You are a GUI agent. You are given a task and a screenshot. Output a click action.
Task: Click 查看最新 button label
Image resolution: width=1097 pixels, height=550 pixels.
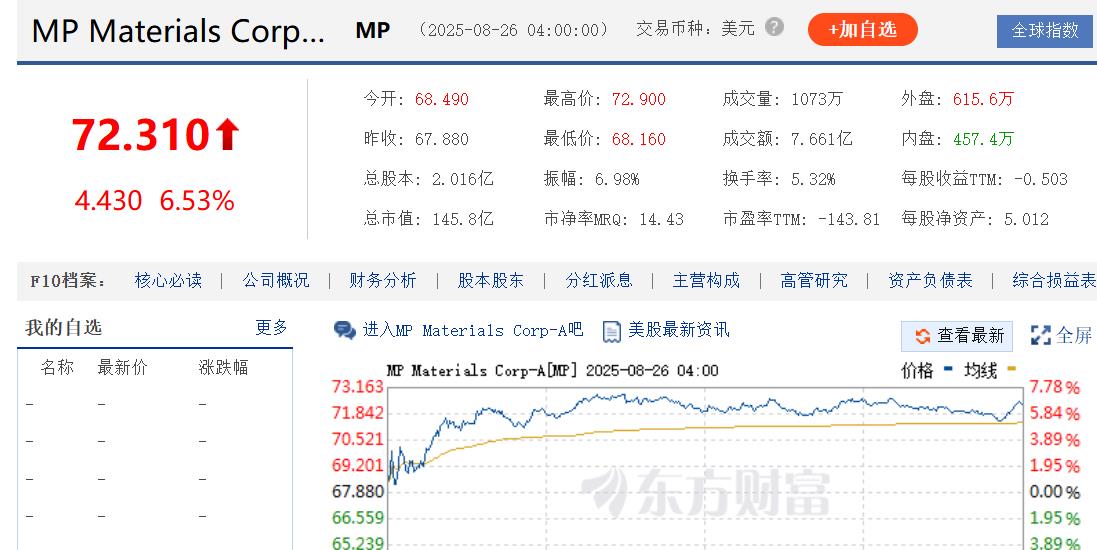[x=970, y=336]
